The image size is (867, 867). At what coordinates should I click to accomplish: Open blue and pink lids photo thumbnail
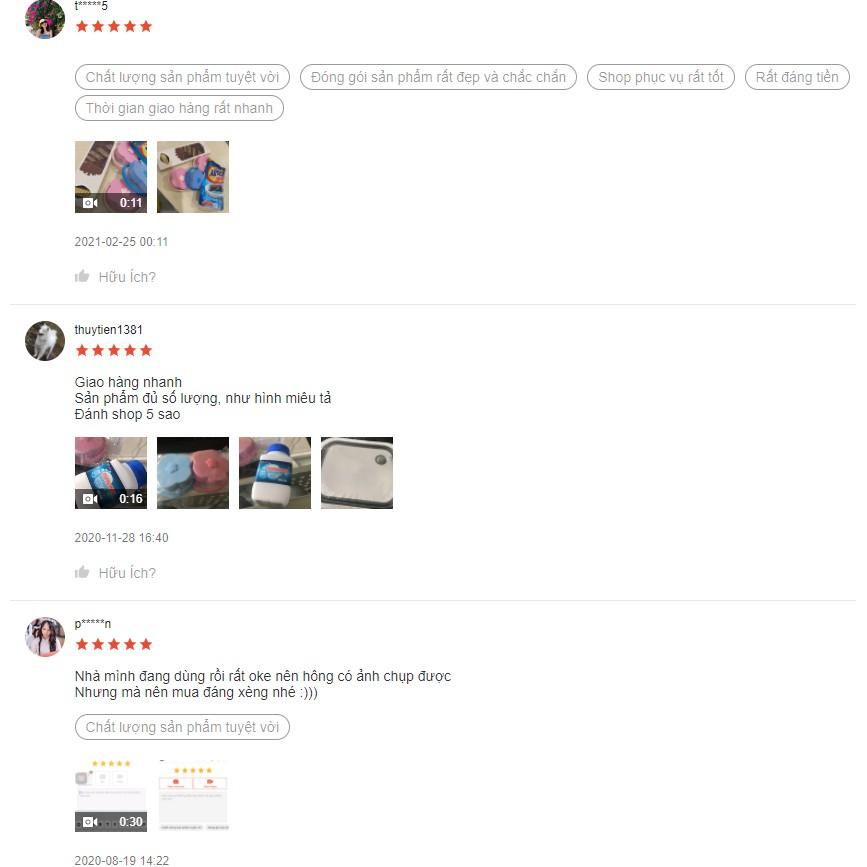pyautogui.click(x=193, y=473)
